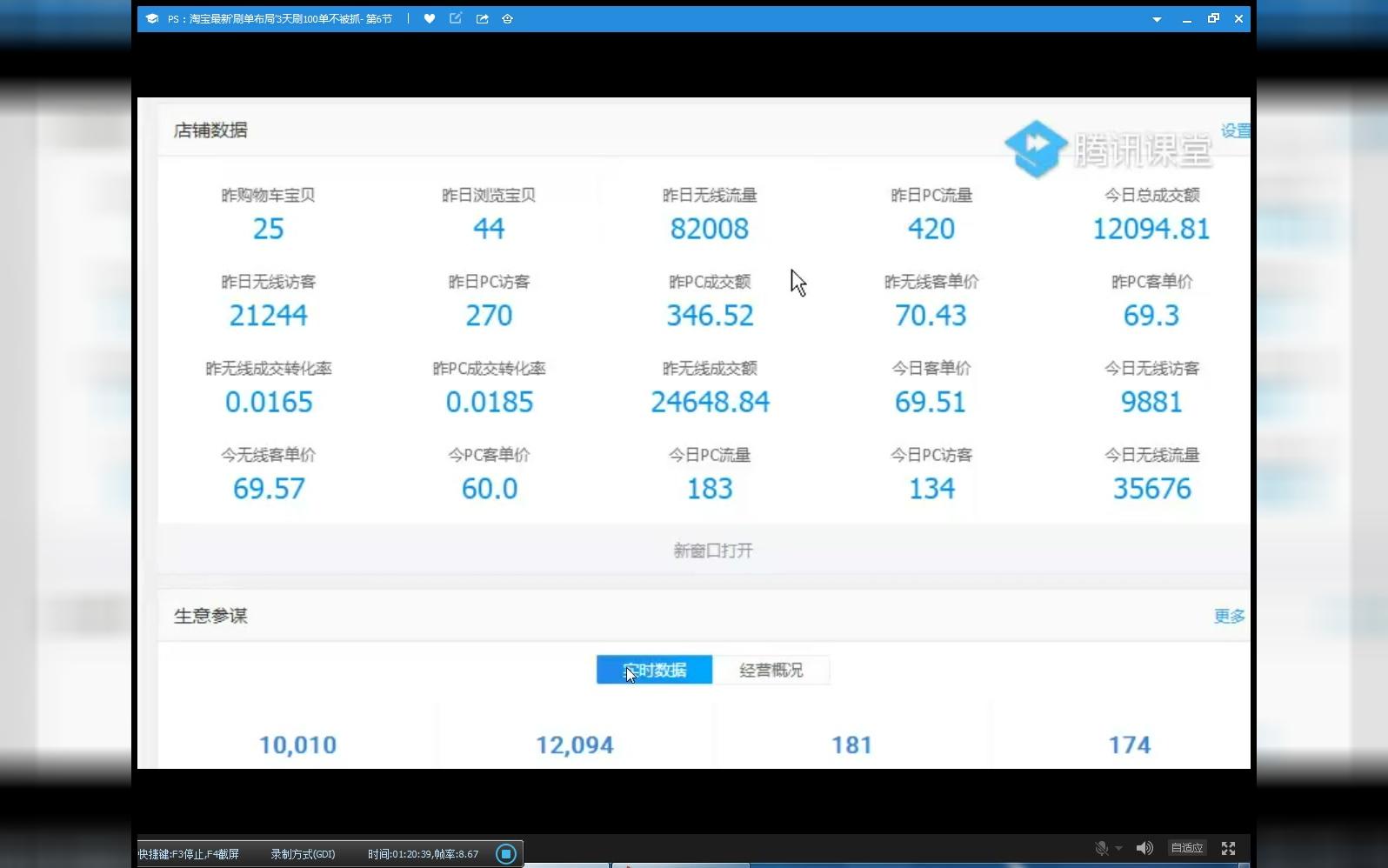Viewport: 1388px width, 868px height.
Task: Click the 昨日浏览宝贝 value 44
Action: pyautogui.click(x=489, y=229)
